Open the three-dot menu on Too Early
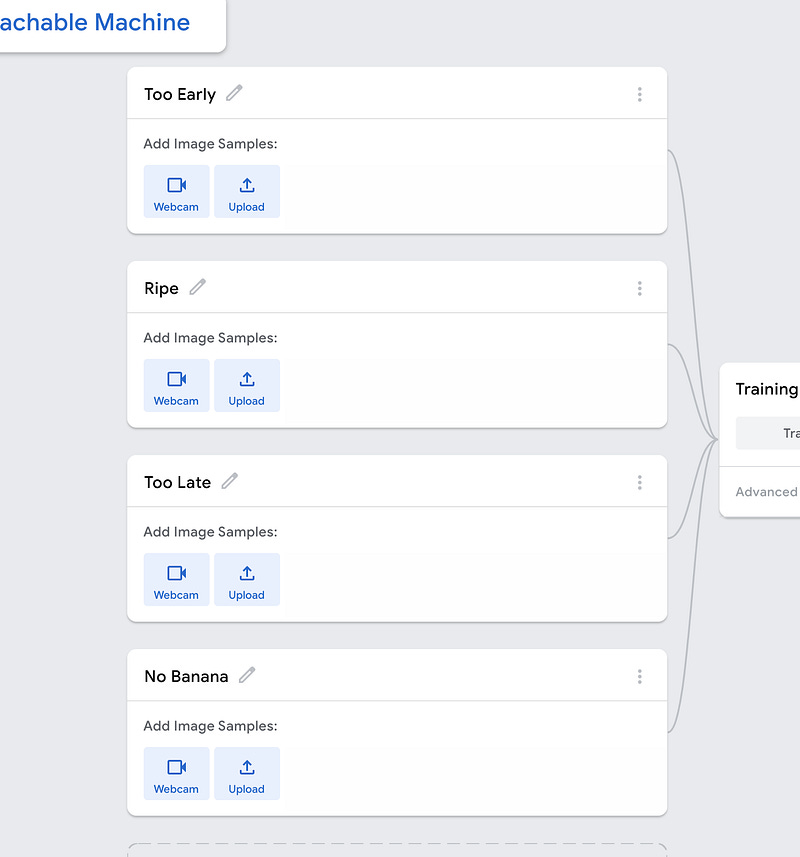This screenshot has height=857, width=800. tap(639, 93)
